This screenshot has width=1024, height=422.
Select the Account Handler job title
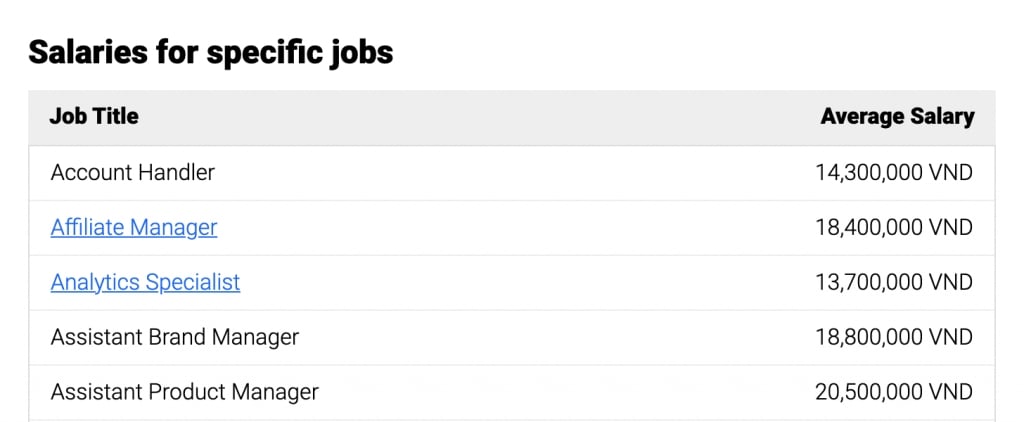click(132, 173)
